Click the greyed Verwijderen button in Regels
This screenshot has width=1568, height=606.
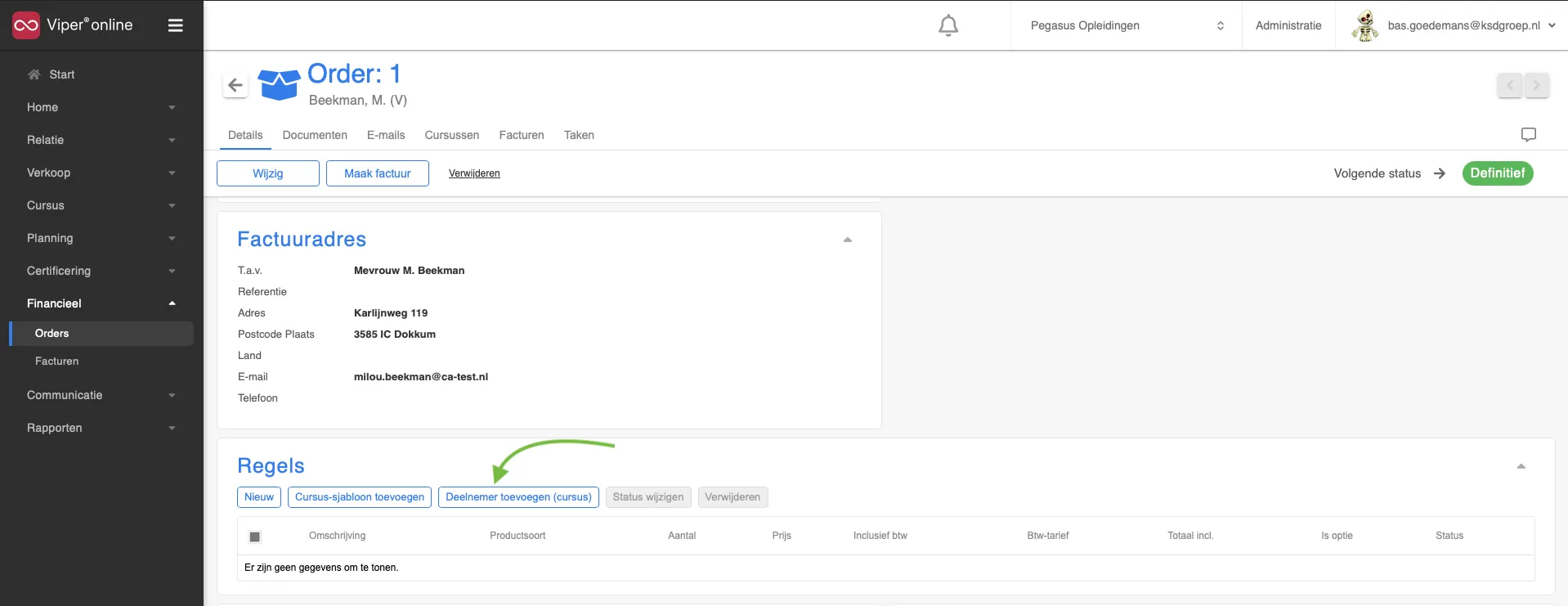pos(732,497)
